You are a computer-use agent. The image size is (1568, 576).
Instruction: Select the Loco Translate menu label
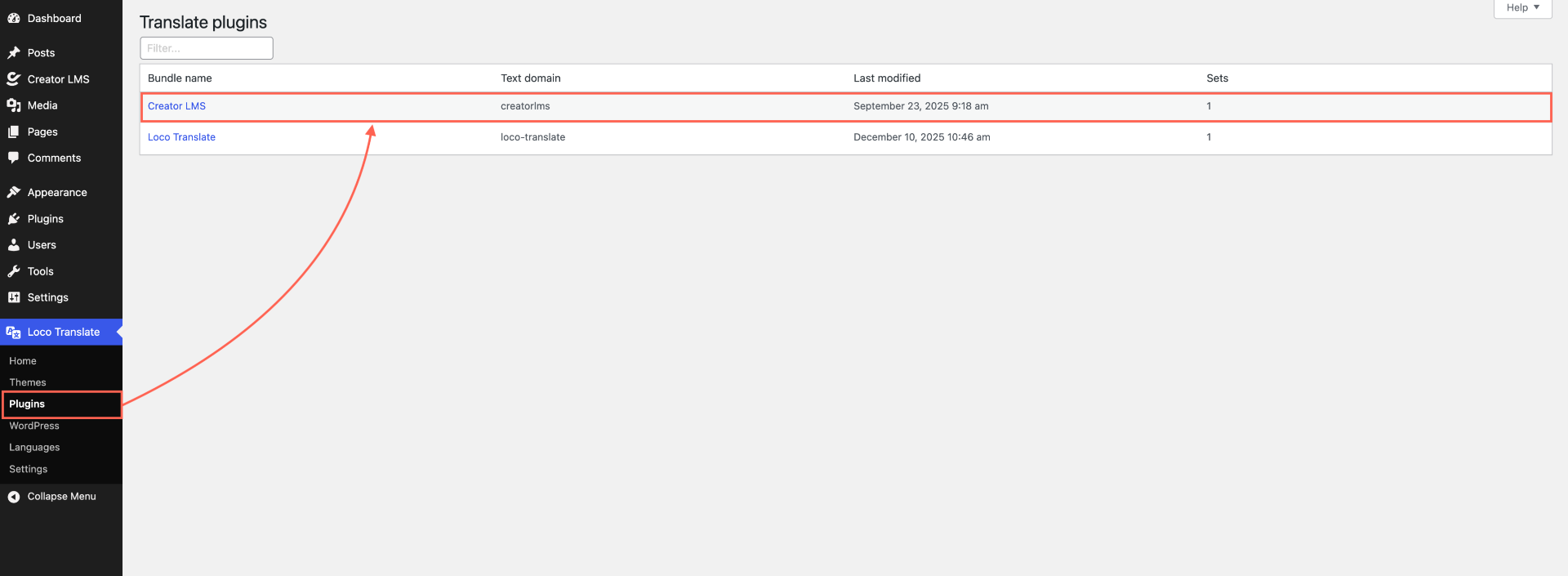(x=64, y=332)
